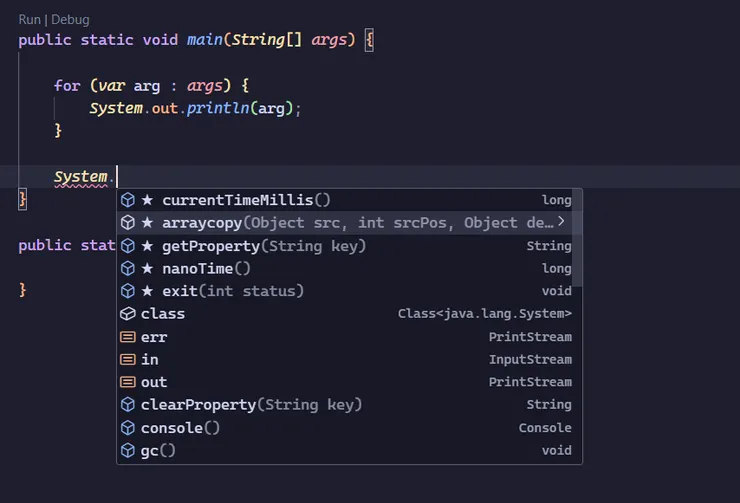740x503 pixels.
Task: Click the field icon beside in
Action: [128, 360]
